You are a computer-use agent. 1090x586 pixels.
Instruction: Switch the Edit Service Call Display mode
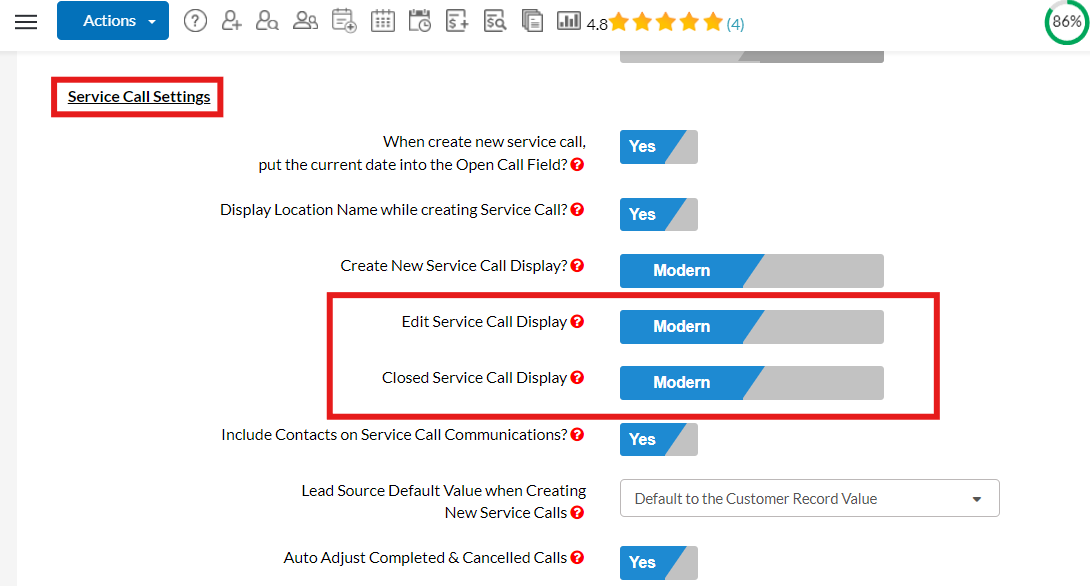751,327
